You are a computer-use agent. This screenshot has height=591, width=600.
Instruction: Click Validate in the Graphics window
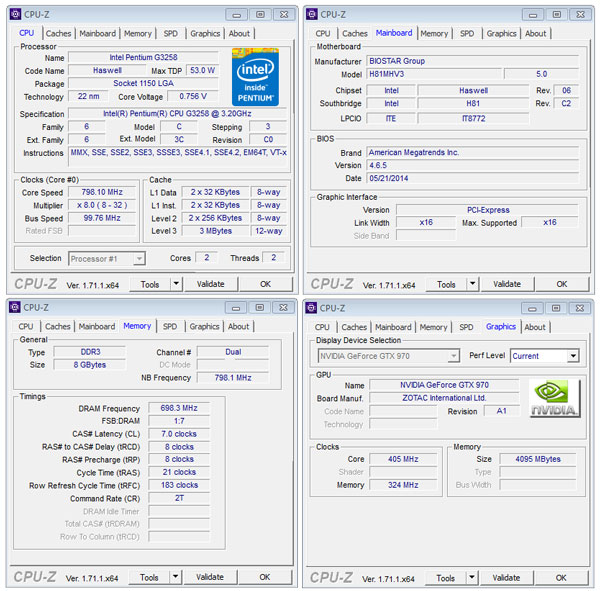point(506,578)
